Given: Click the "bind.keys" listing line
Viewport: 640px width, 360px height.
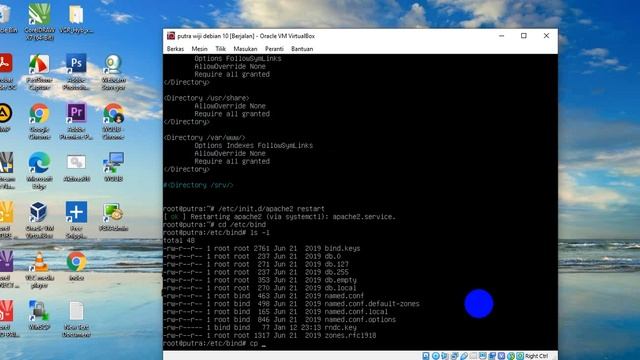Looking at the screenshot, I should [x=262, y=248].
